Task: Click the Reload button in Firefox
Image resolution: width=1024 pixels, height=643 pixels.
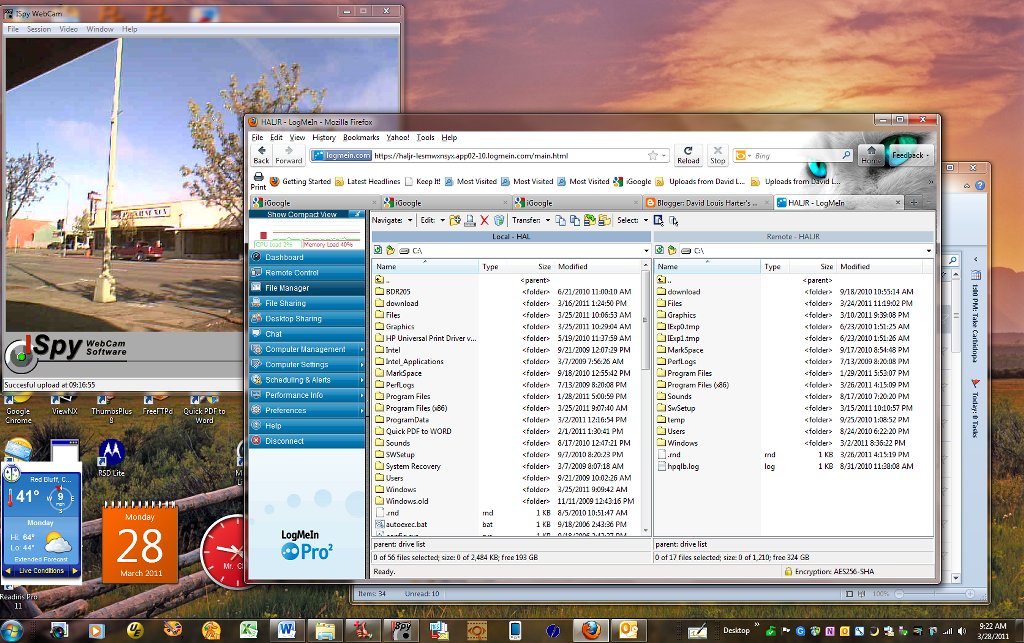Action: coord(688,155)
